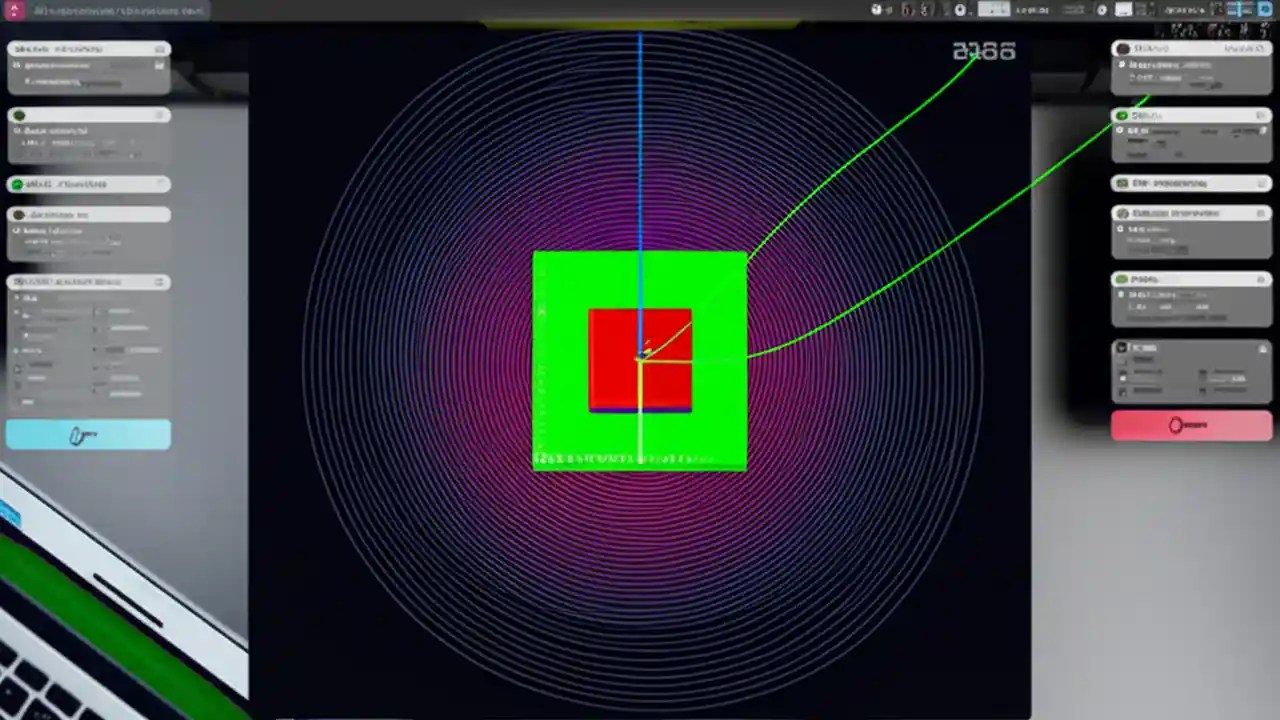This screenshot has width=1280, height=720.
Task: Click the gear icon in the topmost left panel header
Action: point(160,48)
